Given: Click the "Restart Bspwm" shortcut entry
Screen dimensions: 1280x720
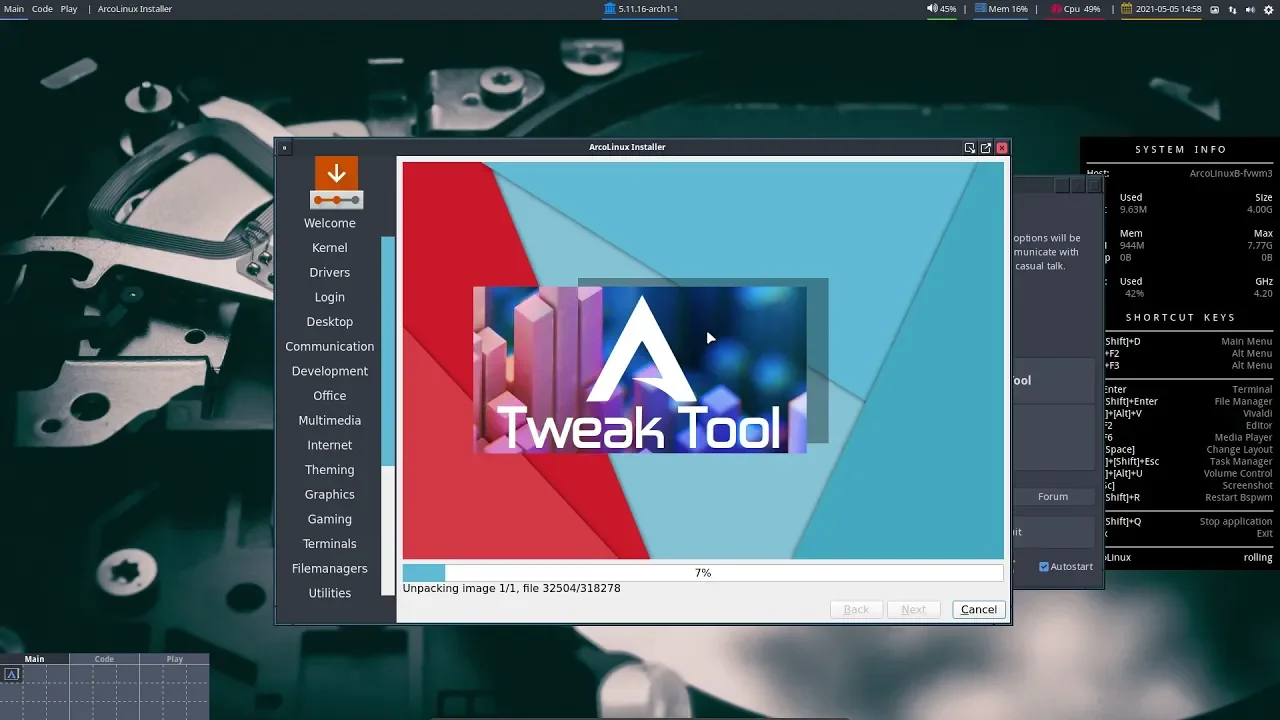Looking at the screenshot, I should (x=1239, y=497).
